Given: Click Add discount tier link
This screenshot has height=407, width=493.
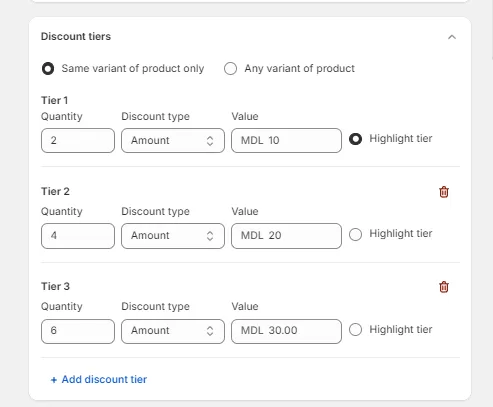Looking at the screenshot, I should pos(99,379).
